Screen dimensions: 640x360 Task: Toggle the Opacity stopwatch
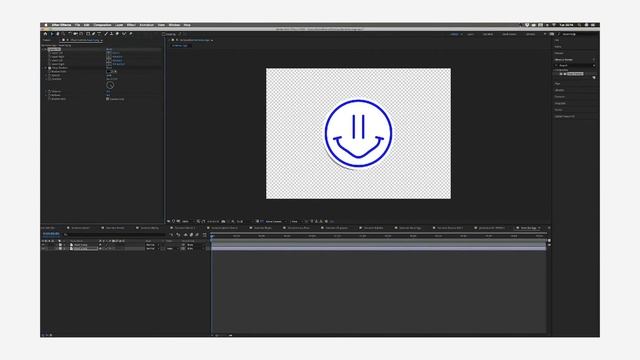(x=49, y=75)
